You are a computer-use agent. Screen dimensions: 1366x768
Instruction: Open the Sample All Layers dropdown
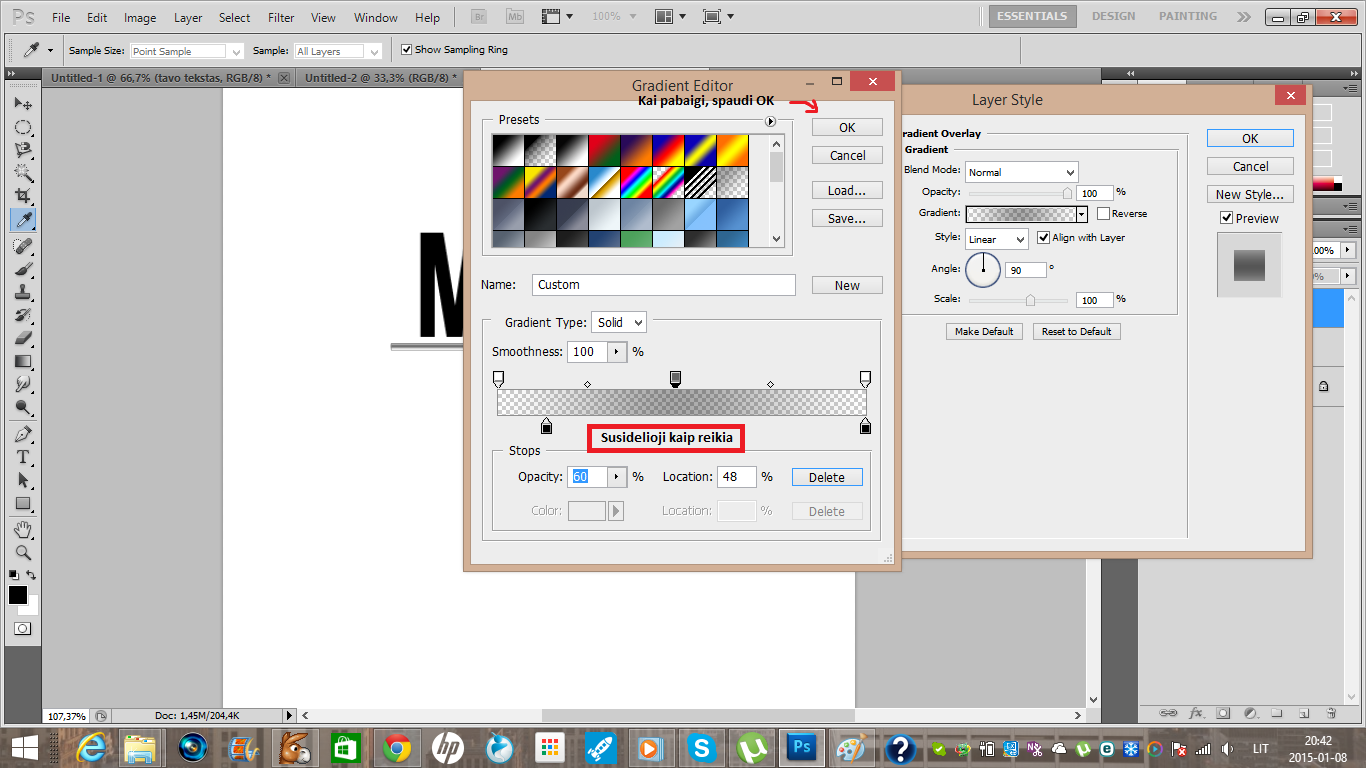click(x=338, y=51)
